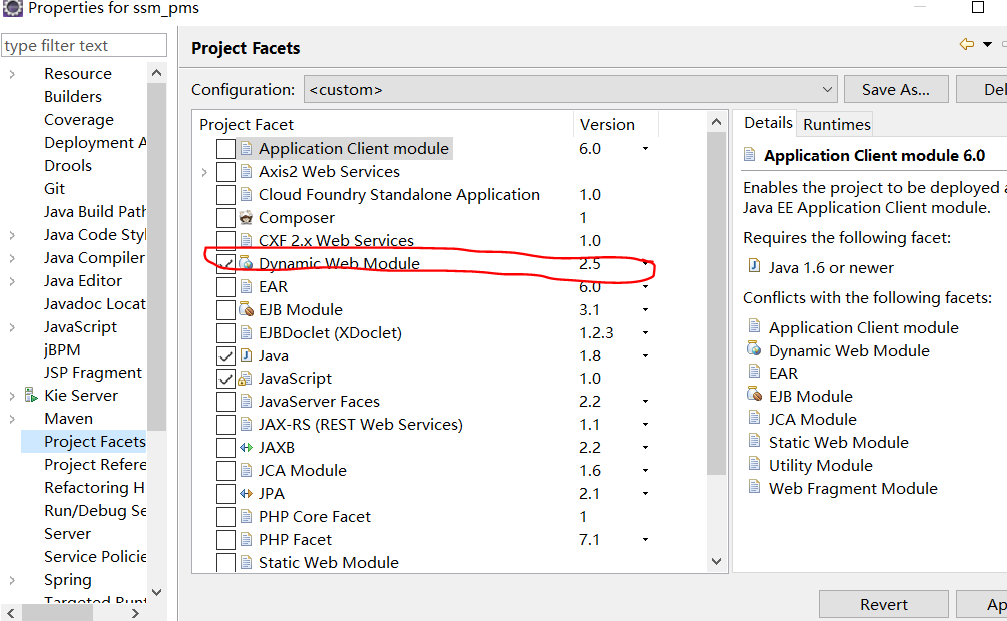Switch to the Details tab
1007x621 pixels.
pos(767,123)
